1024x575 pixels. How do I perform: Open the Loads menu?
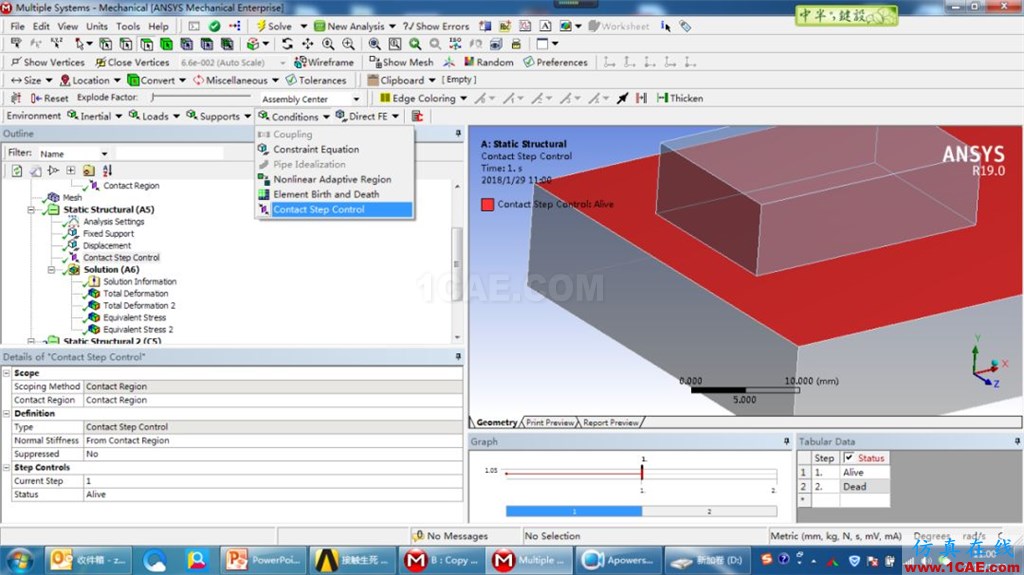coord(154,116)
